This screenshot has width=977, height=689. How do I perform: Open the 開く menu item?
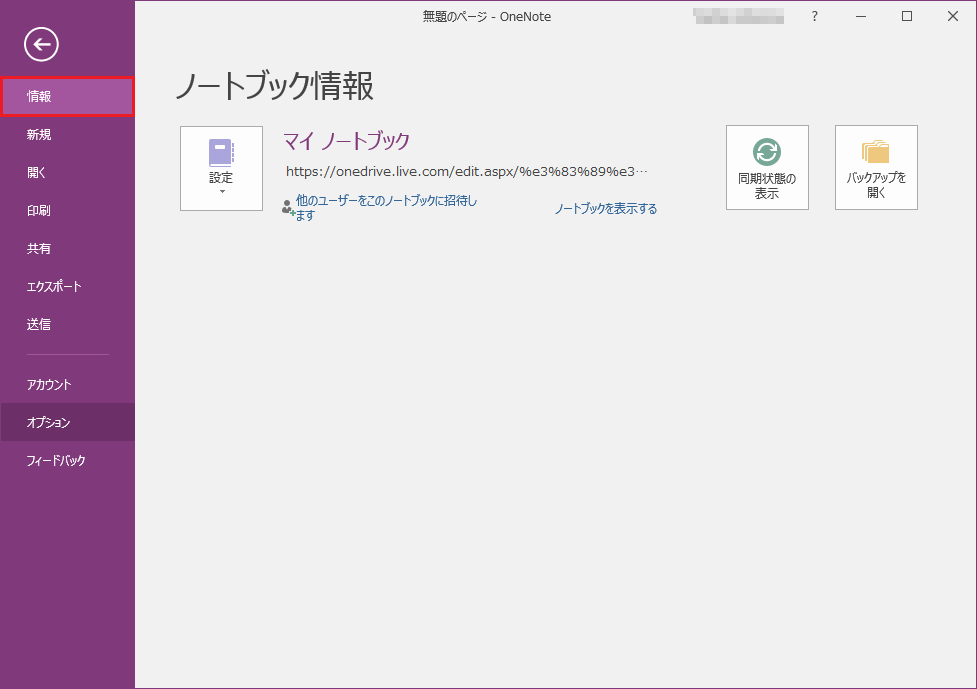pos(67,173)
